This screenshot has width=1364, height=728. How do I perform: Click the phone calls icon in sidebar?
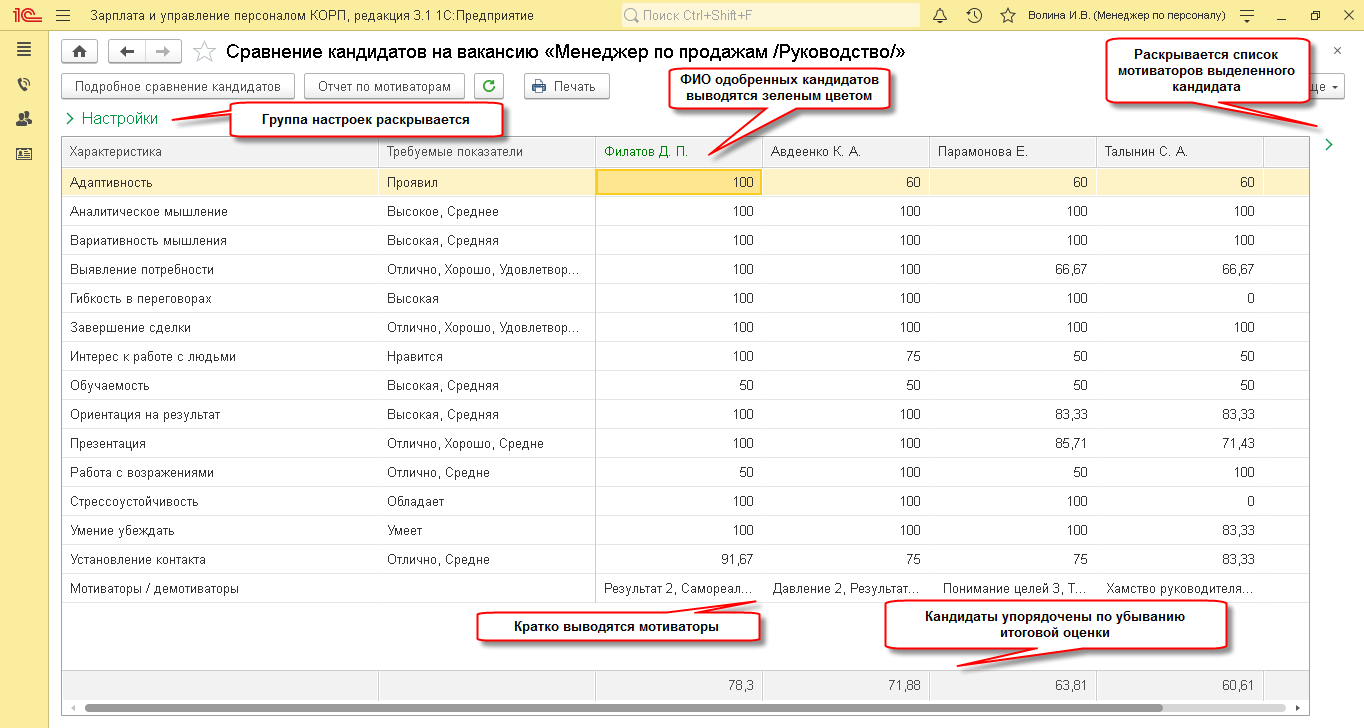pyautogui.click(x=24, y=85)
